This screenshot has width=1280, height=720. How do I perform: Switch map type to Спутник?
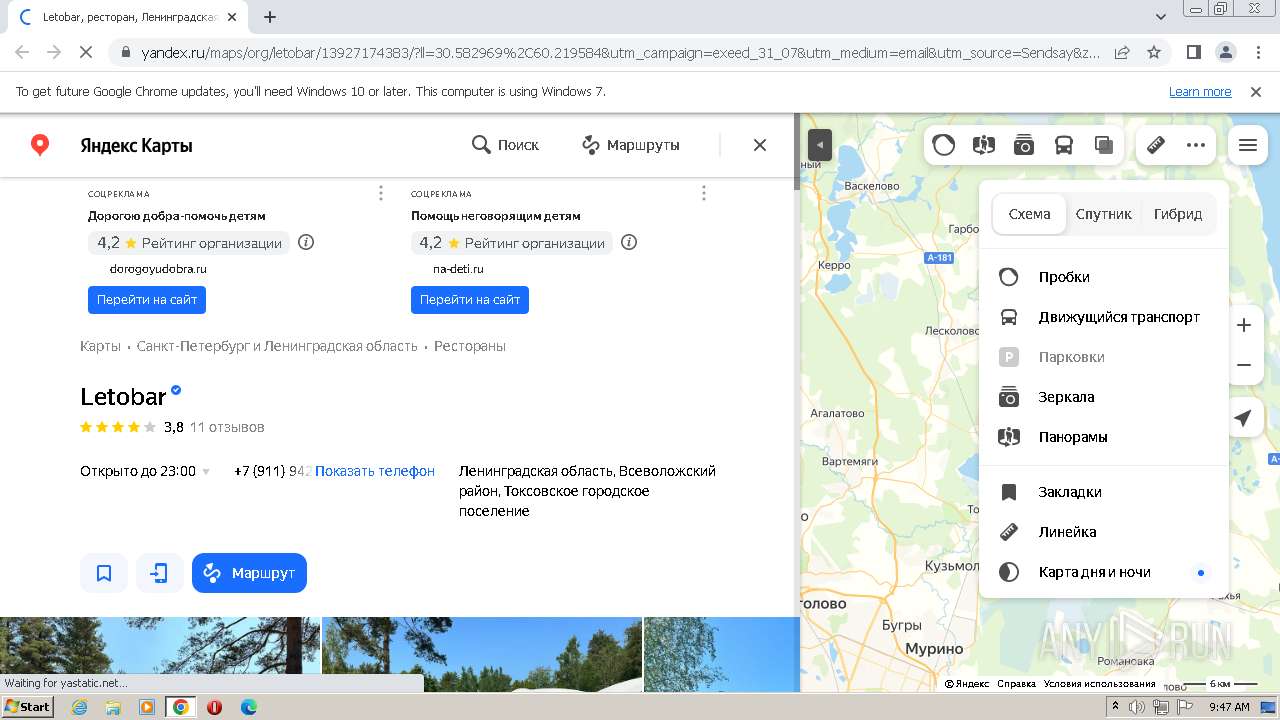[x=1104, y=214]
